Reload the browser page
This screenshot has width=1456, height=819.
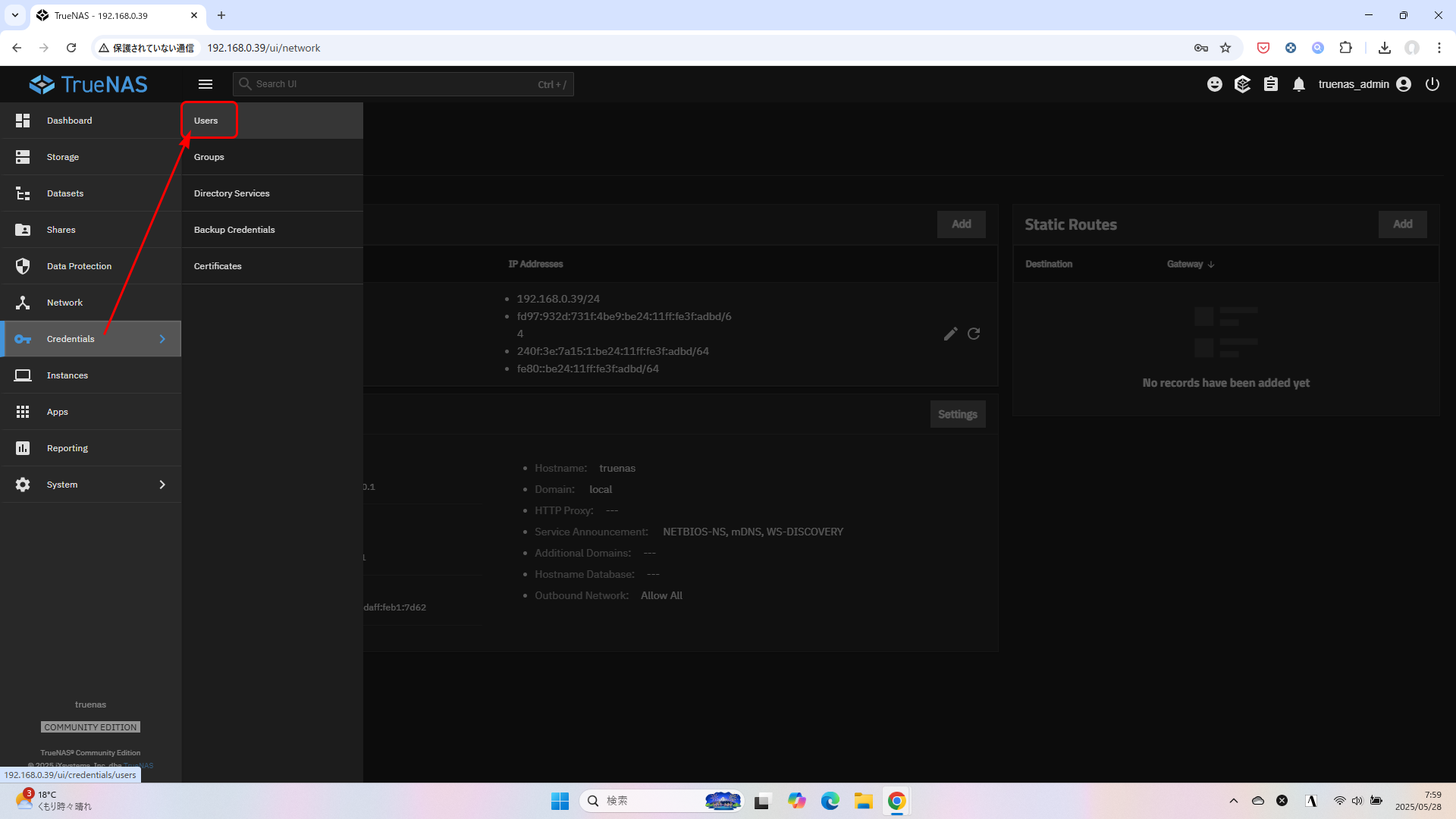click(71, 48)
